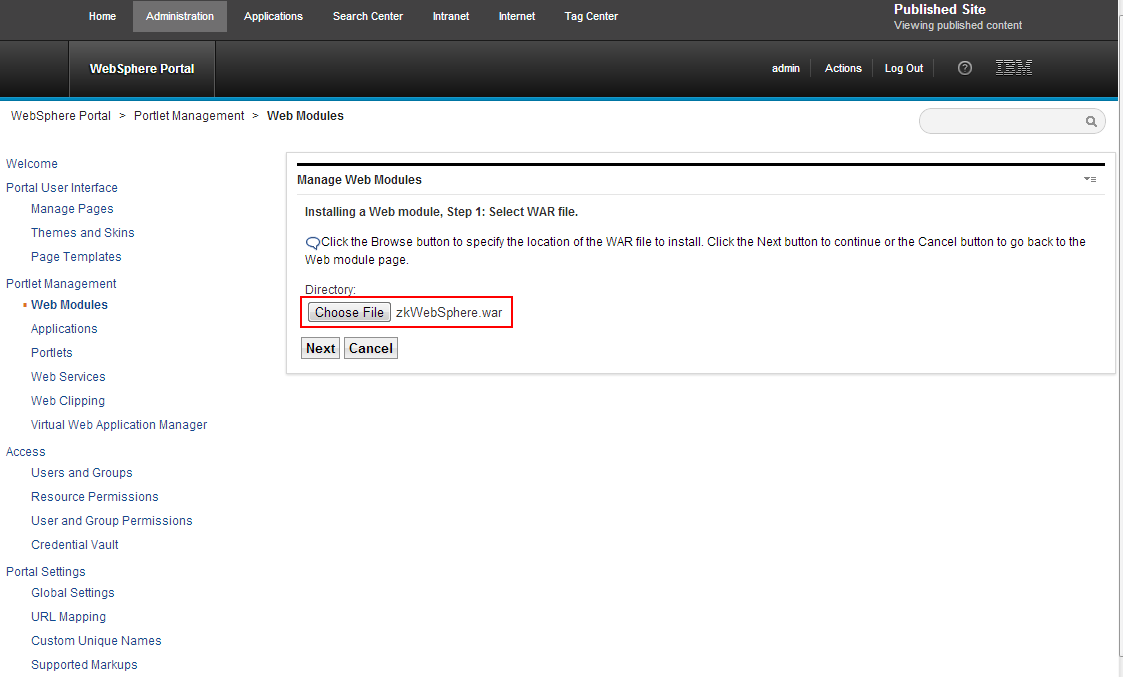Screen dimensions: 1123x677
Task: Open User and Group Permissions
Action: tap(112, 521)
